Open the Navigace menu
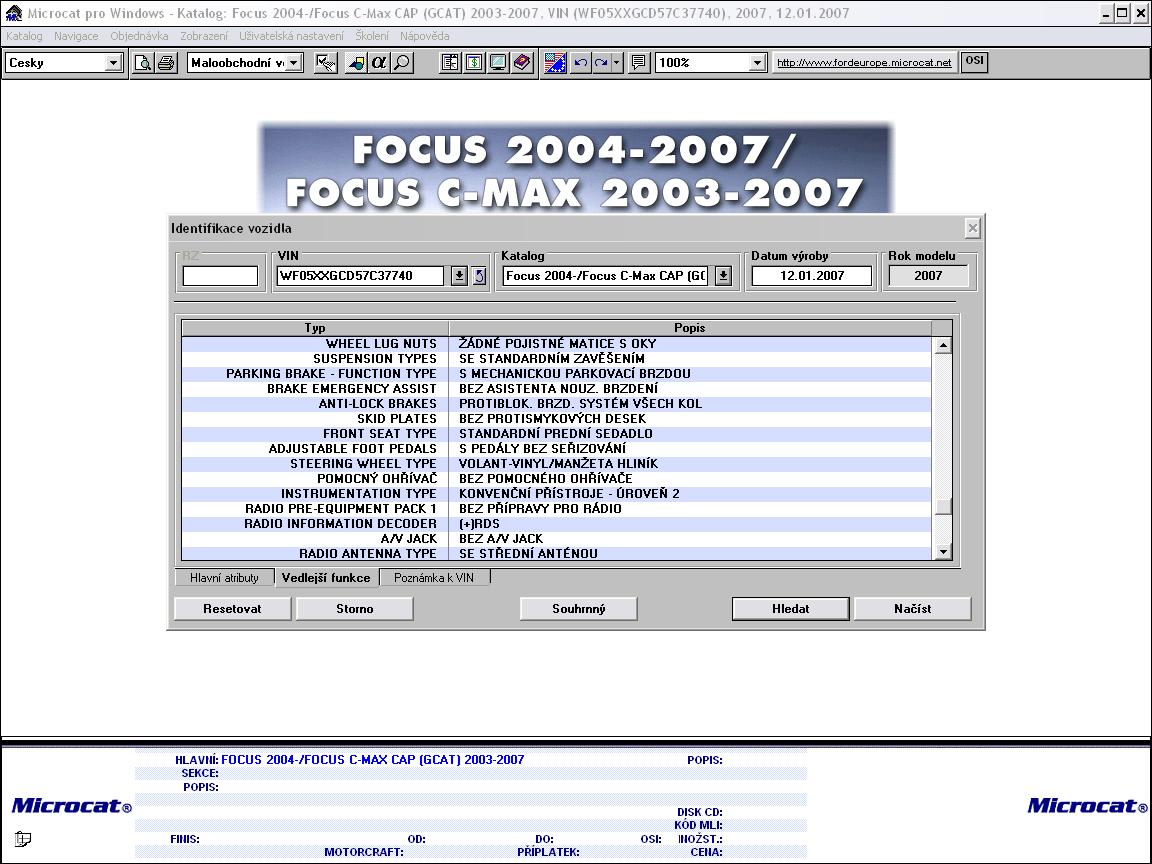This screenshot has width=1152, height=864. click(76, 36)
